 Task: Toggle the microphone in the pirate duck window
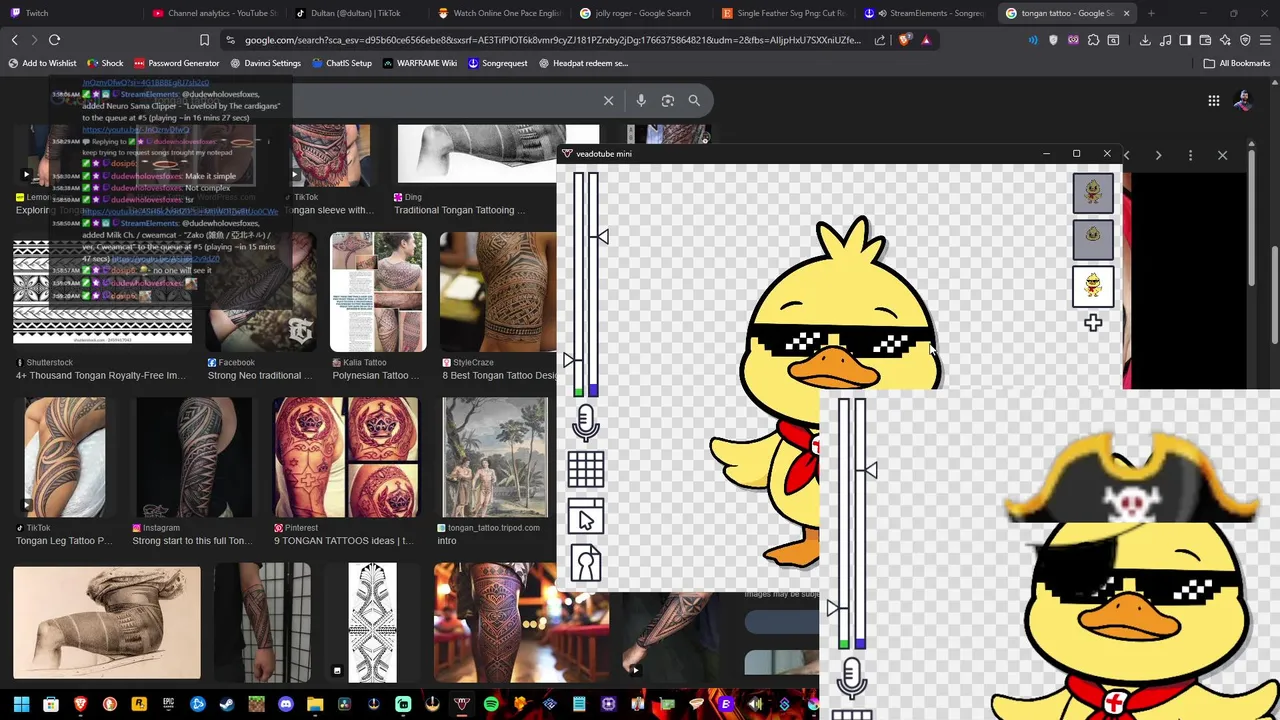[852, 678]
